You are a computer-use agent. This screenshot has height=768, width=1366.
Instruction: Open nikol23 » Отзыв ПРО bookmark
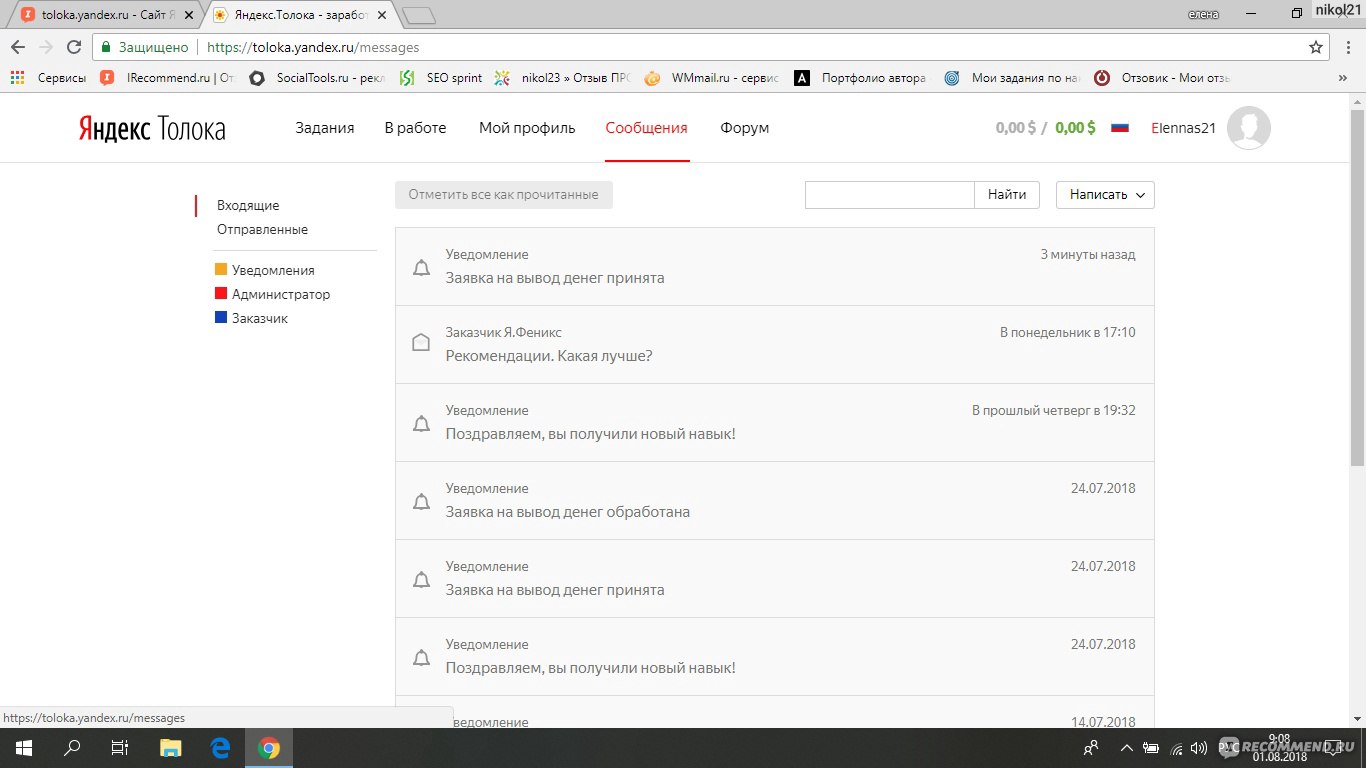[563, 78]
